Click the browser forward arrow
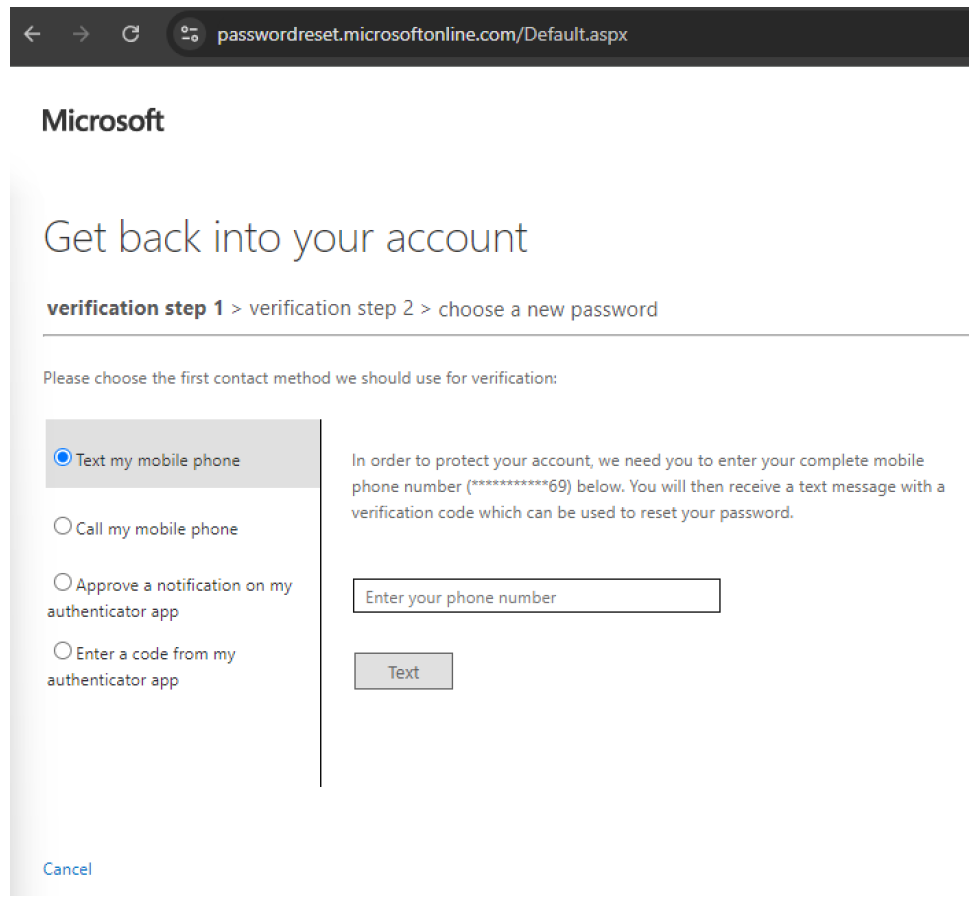Viewport: 978px width, 901px height. pos(81,34)
